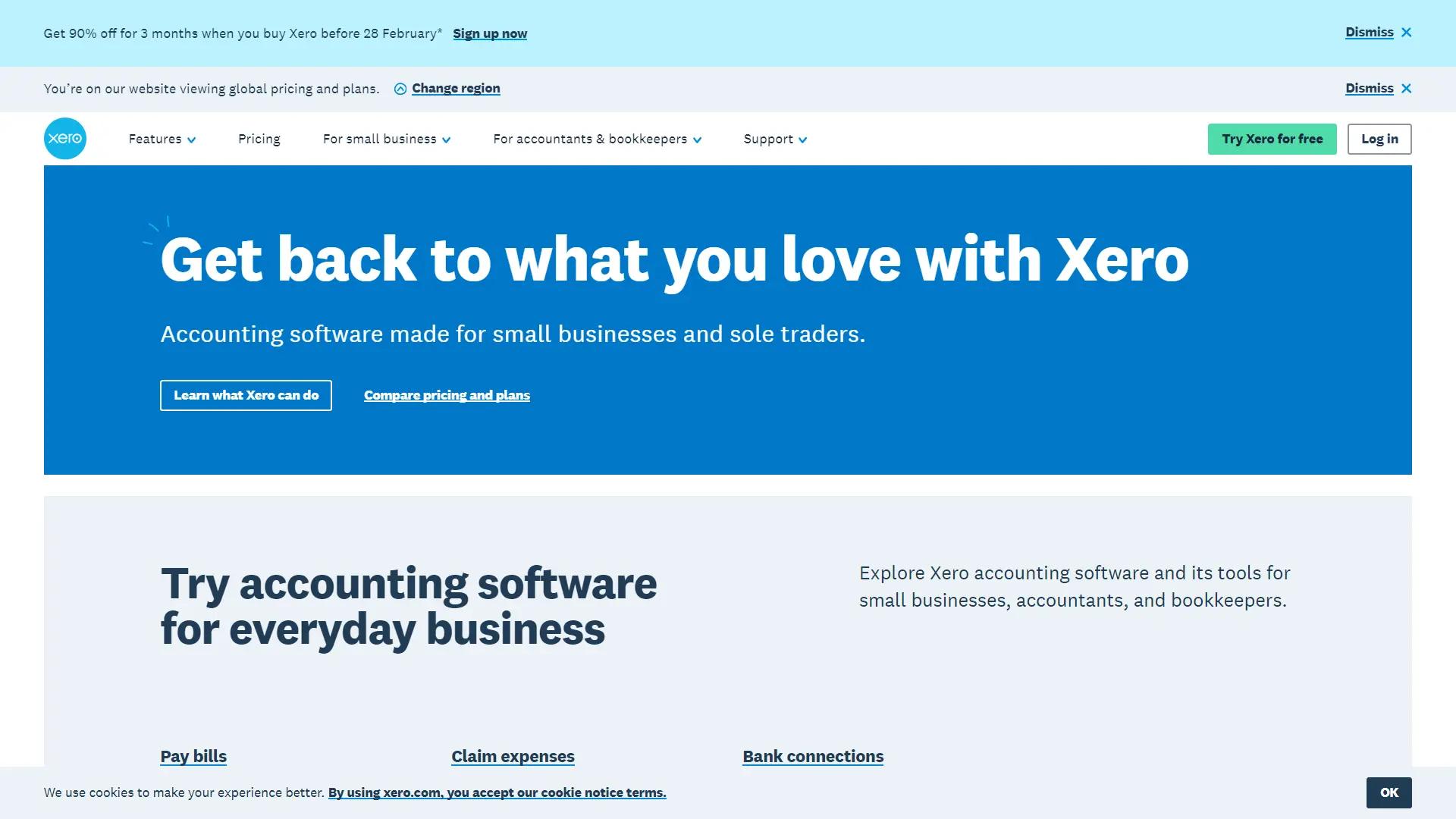This screenshot has width=1456, height=819.
Task: Click the cookie notice terms link
Action: click(497, 792)
